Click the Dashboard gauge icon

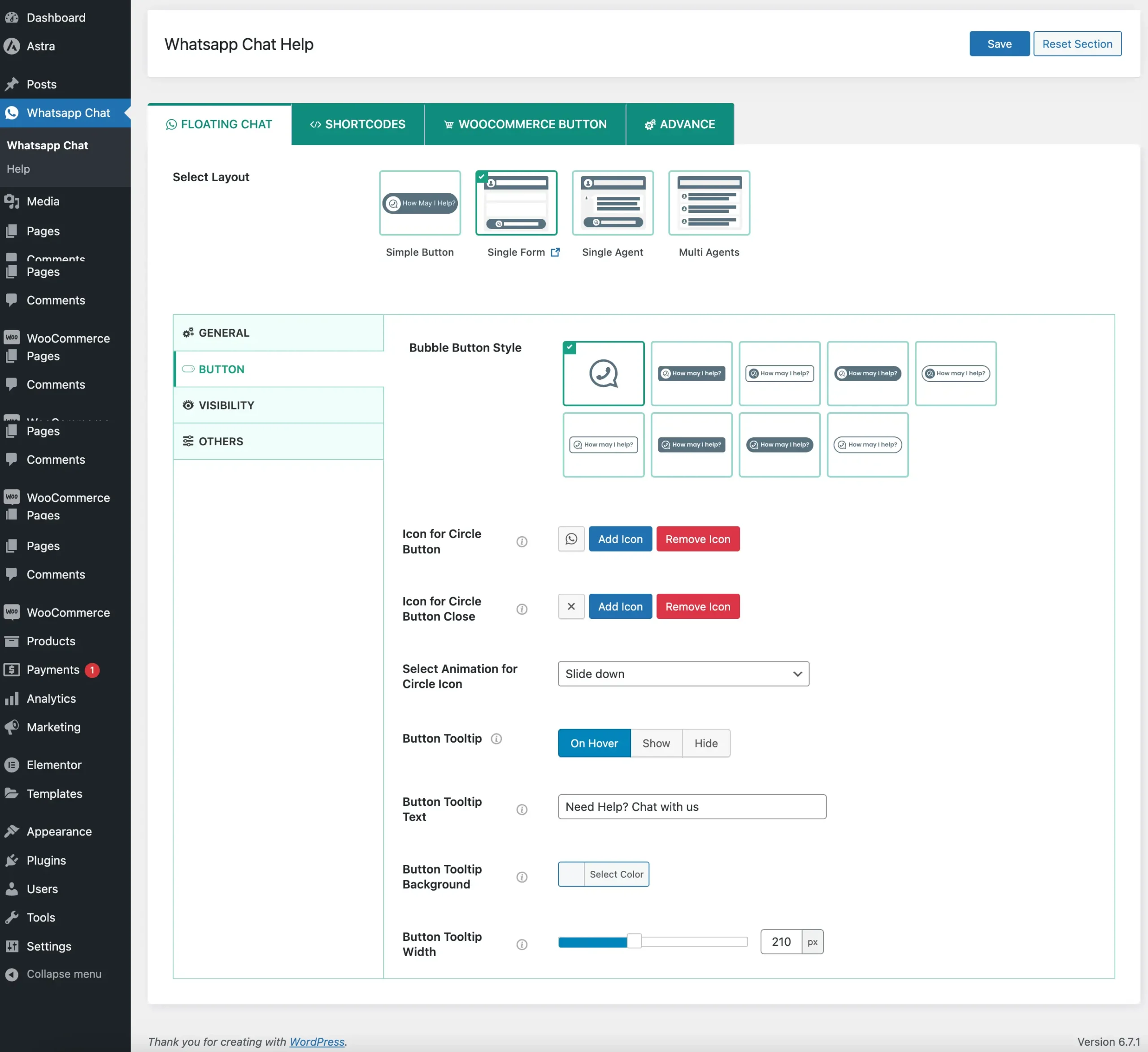tap(11, 17)
